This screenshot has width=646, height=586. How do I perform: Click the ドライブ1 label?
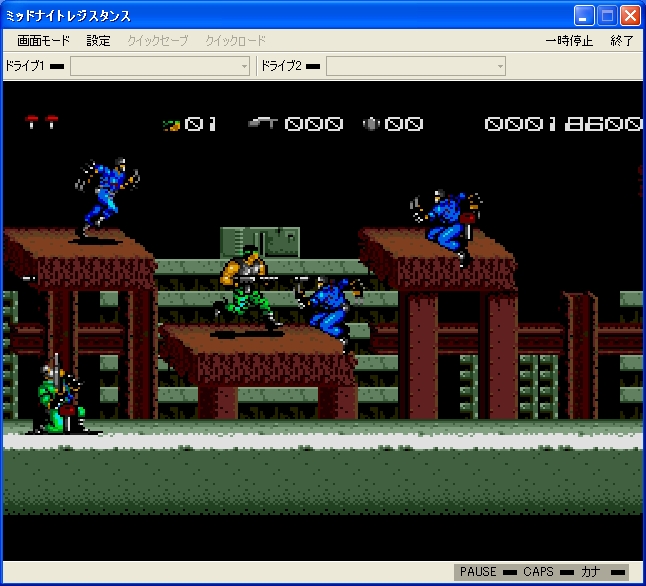pos(25,66)
